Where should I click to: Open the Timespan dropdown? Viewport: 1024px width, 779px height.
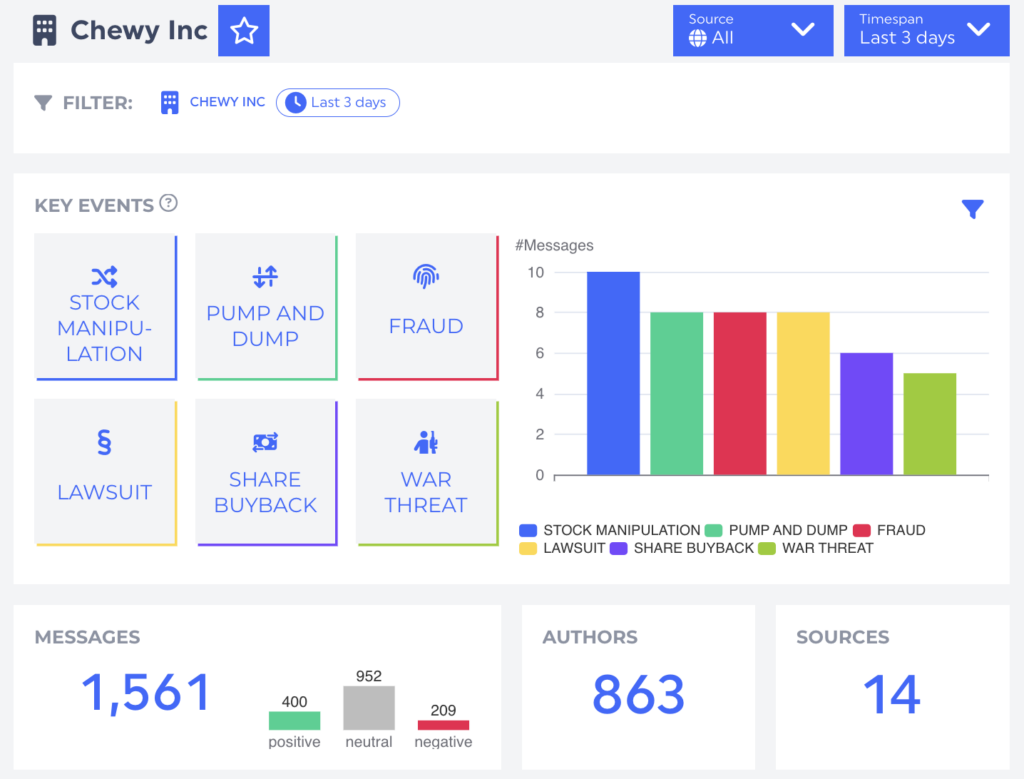tap(925, 30)
